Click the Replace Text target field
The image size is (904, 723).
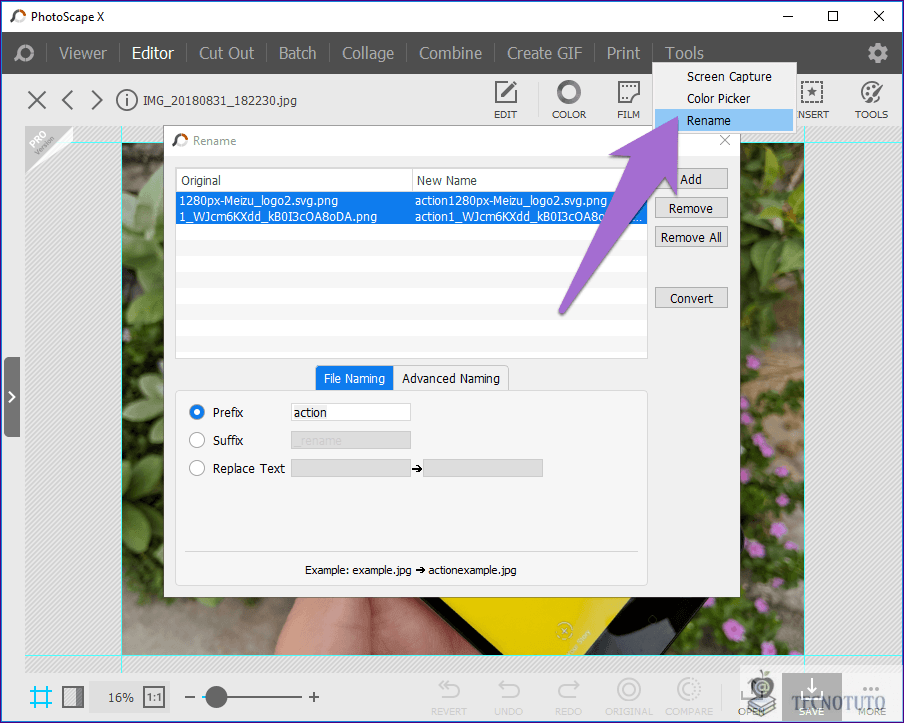483,468
